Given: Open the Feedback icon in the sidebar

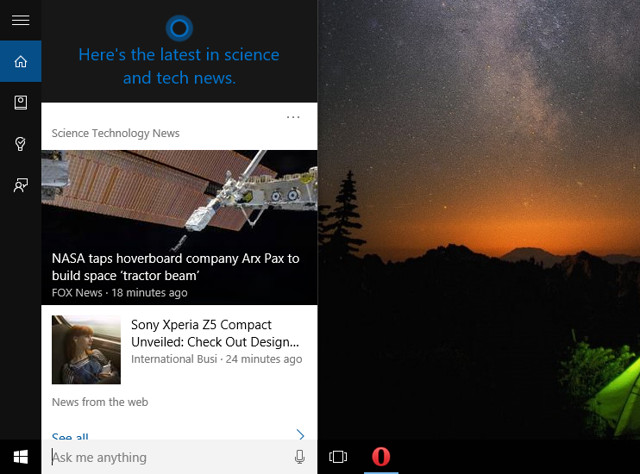Looking at the screenshot, I should pyautogui.click(x=20, y=185).
